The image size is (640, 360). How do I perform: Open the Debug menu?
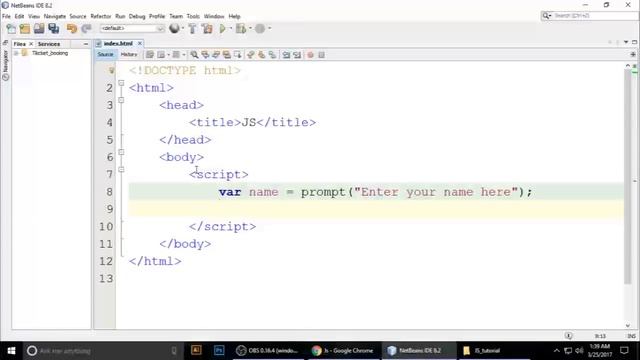137,16
